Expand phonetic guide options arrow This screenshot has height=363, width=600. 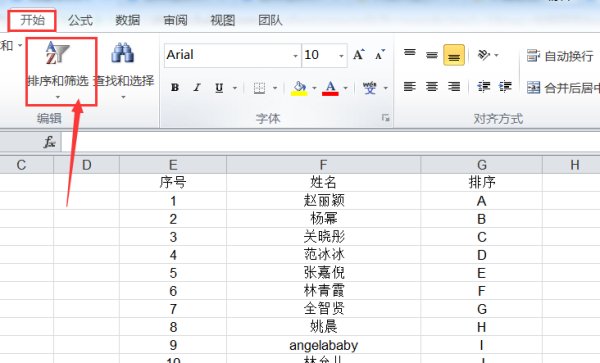(x=385, y=88)
